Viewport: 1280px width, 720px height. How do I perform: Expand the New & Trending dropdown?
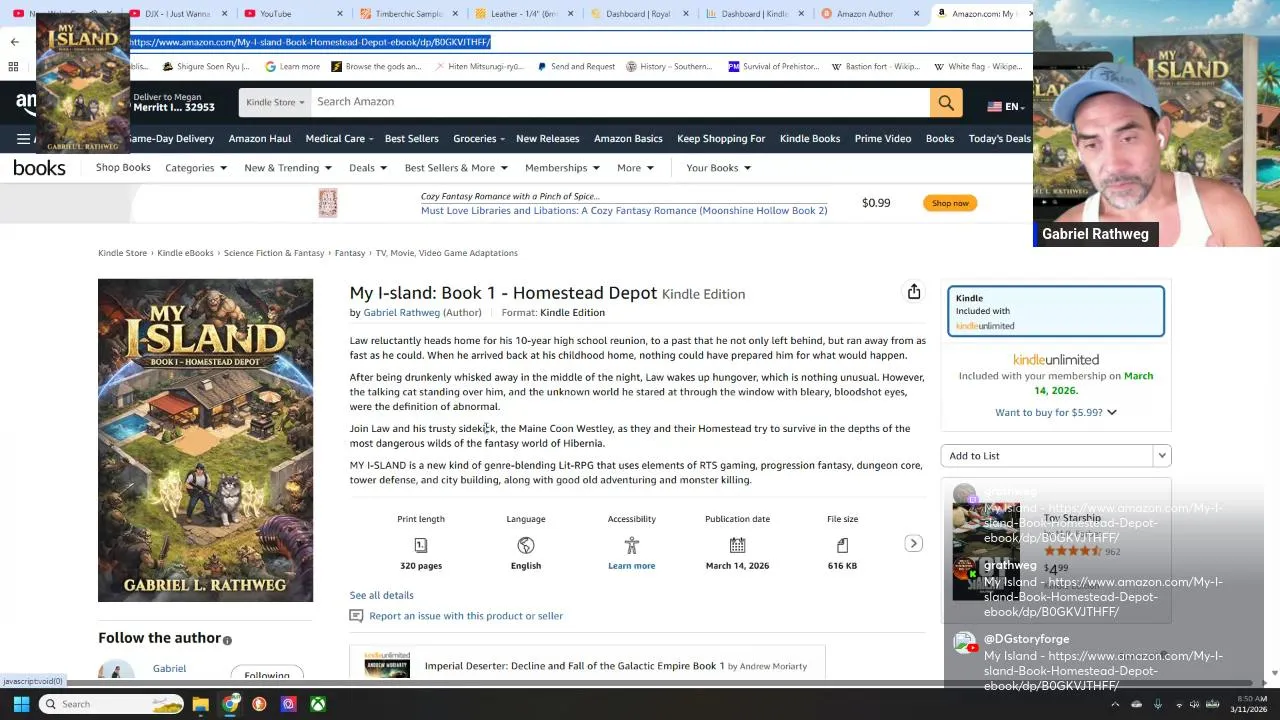(288, 168)
